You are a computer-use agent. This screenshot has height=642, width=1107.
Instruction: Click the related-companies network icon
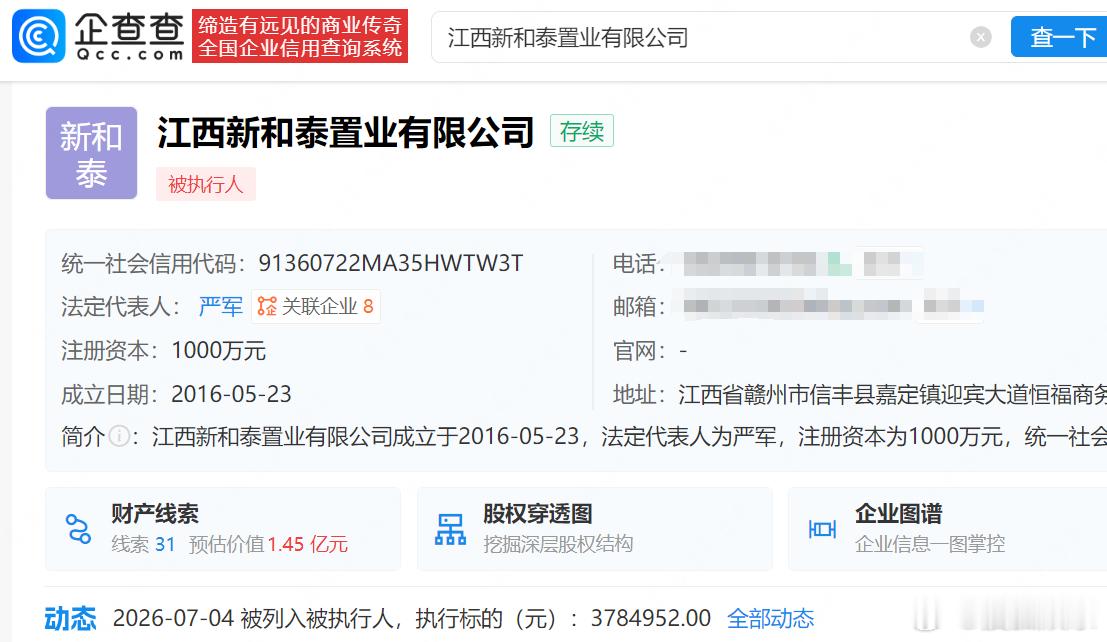coord(267,307)
